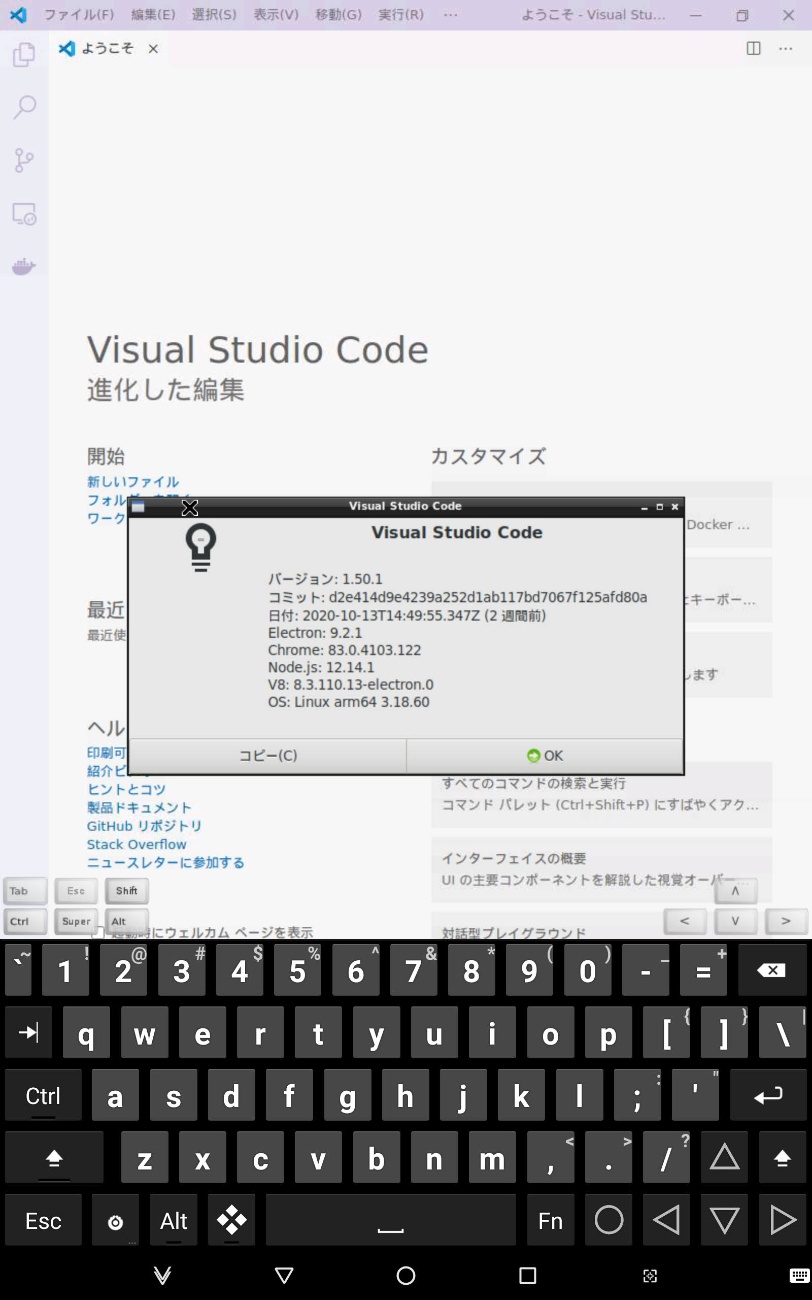
Task: Tap the backspace key on keyboard
Action: (x=771, y=971)
